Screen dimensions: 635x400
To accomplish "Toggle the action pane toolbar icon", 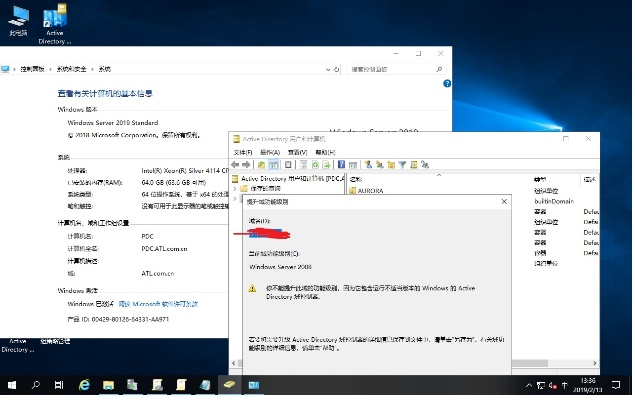I will coord(353,164).
